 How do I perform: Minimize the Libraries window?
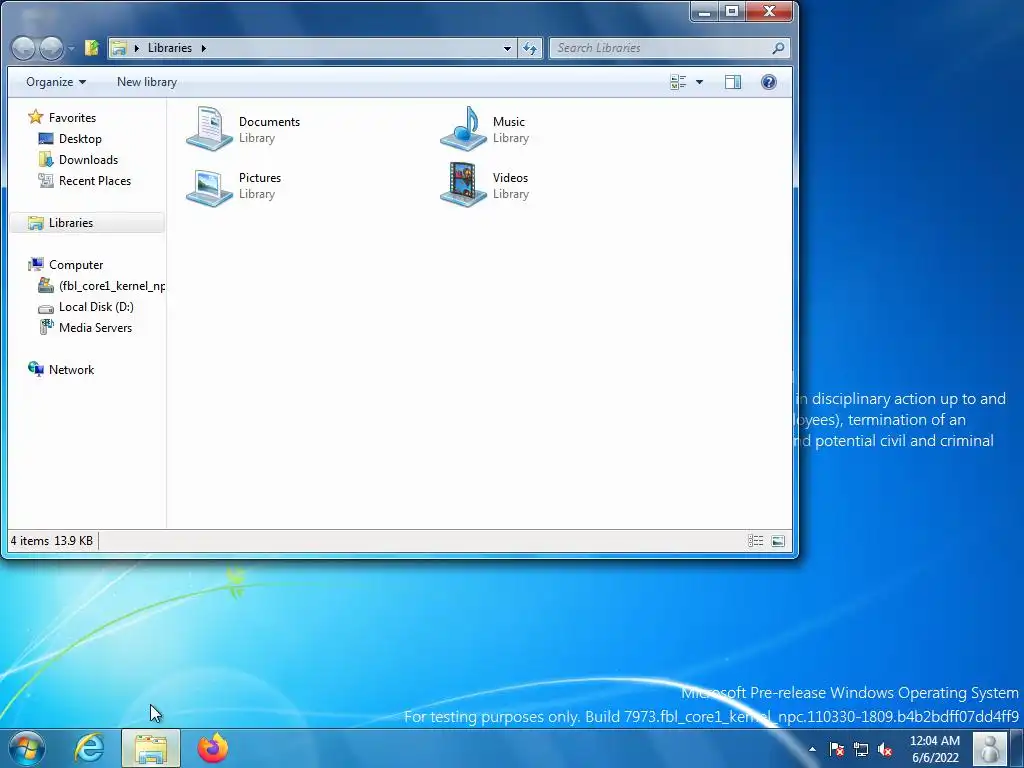[x=705, y=11]
